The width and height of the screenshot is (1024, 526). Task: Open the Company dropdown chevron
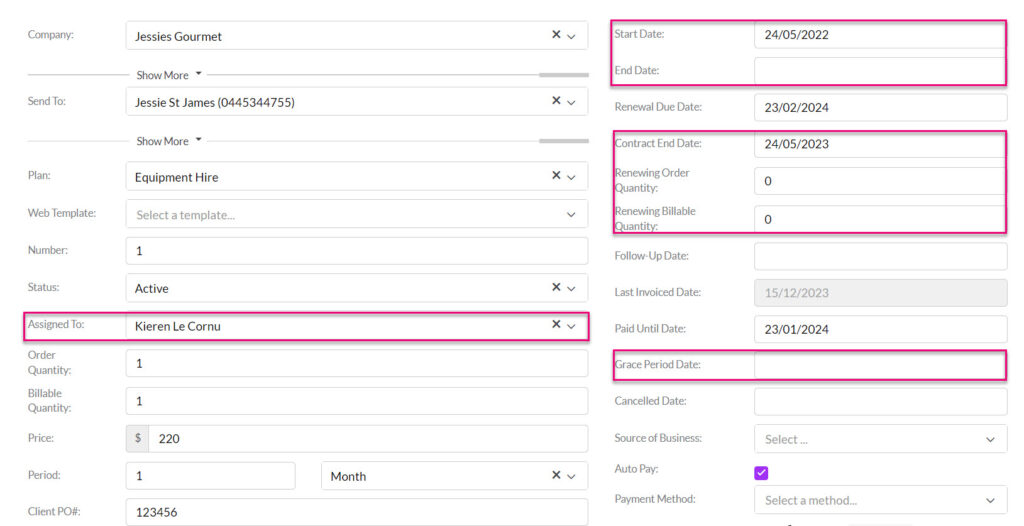(x=571, y=37)
